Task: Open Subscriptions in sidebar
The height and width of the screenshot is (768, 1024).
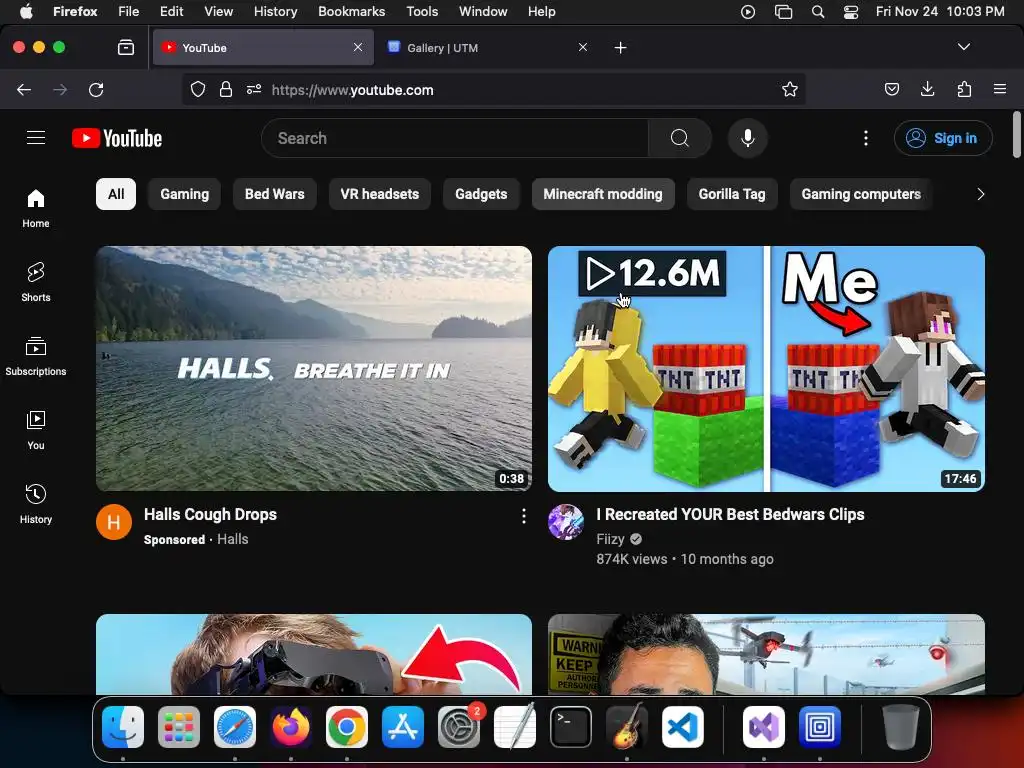Action: coord(36,357)
